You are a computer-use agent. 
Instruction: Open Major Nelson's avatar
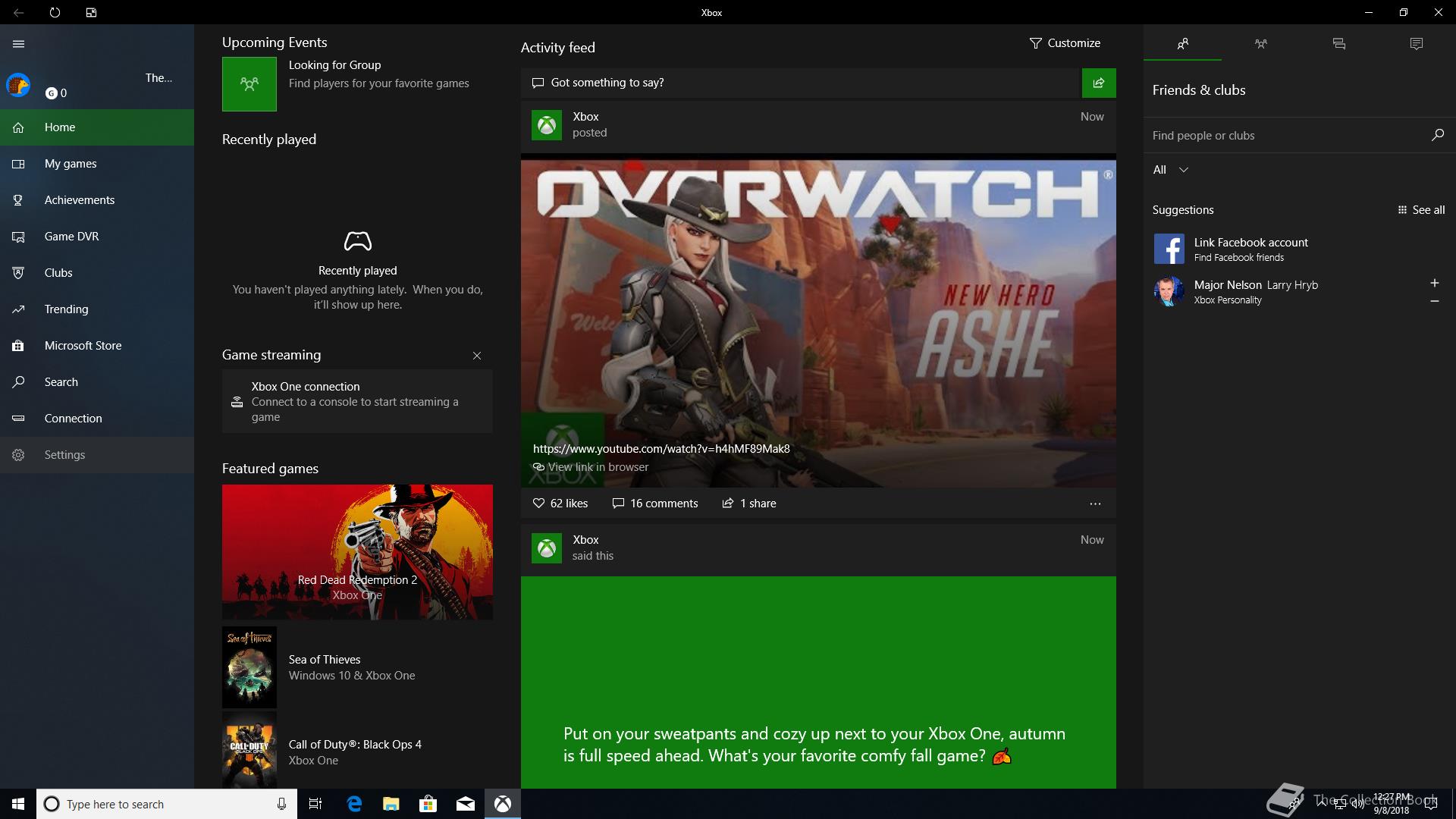click(x=1169, y=291)
